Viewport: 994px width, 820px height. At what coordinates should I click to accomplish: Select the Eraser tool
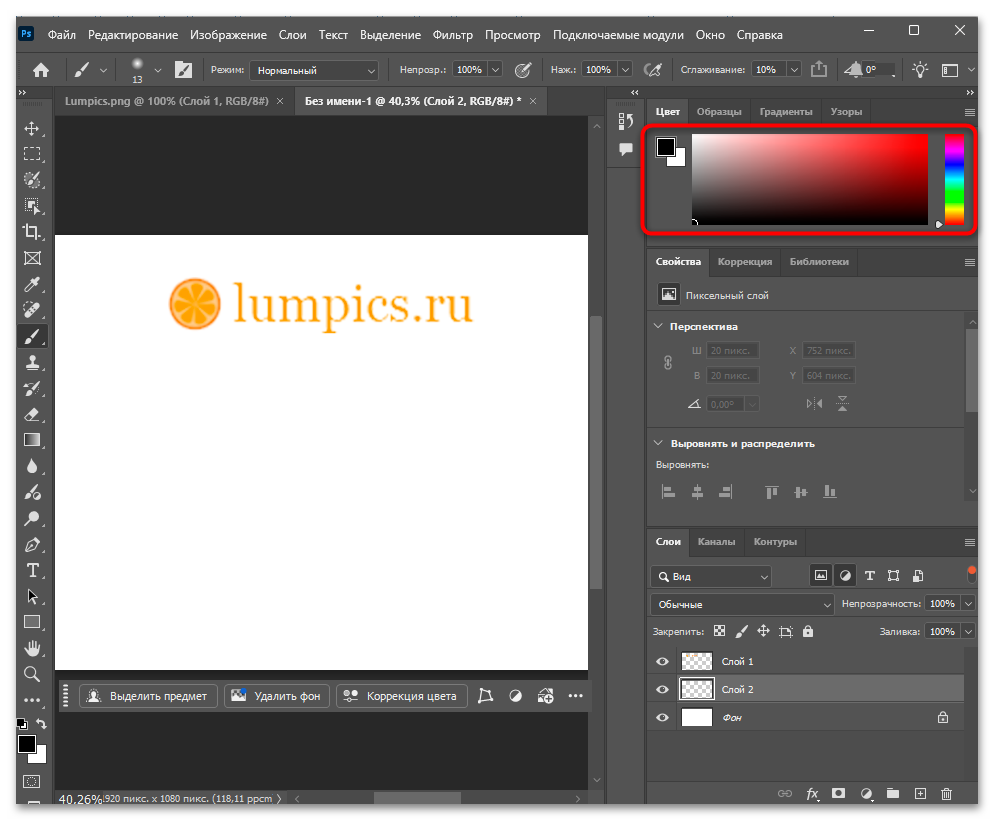pyautogui.click(x=32, y=414)
